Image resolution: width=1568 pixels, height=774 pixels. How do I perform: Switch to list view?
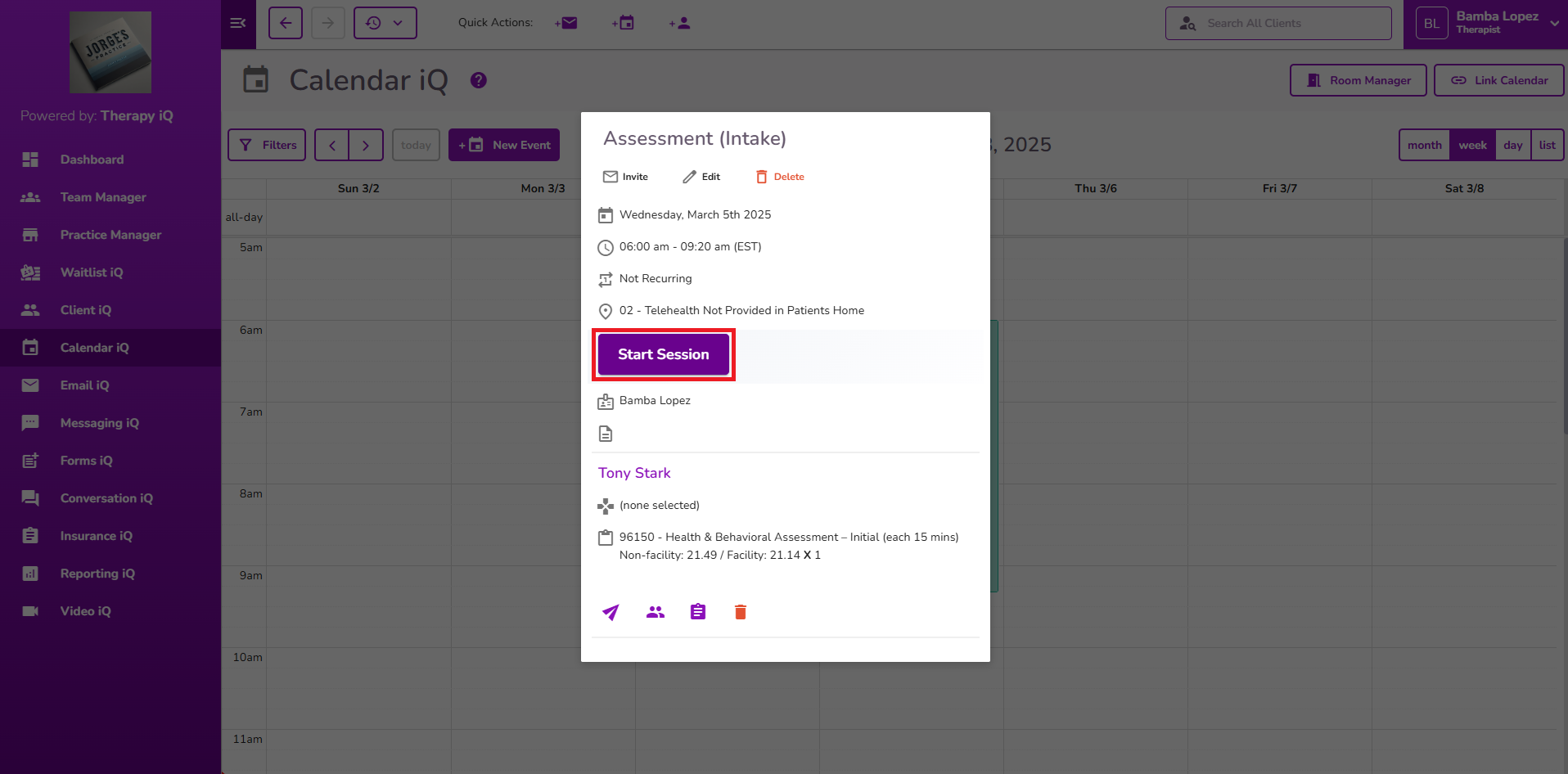coord(1547,145)
